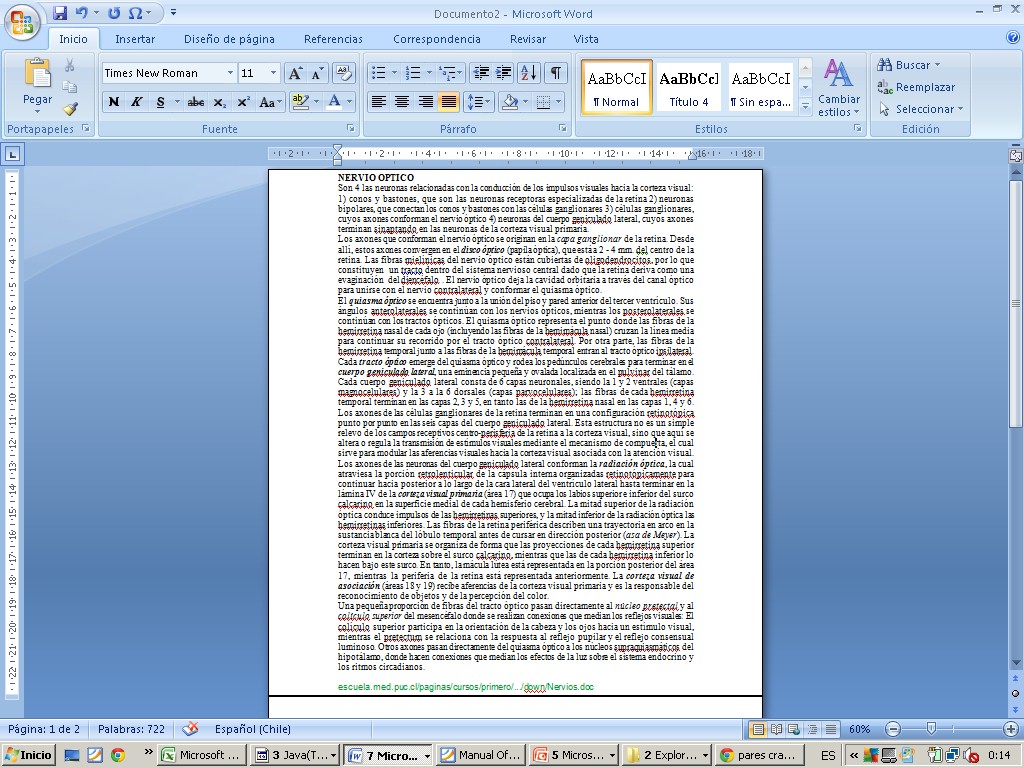Toggle center text alignment
Image resolution: width=1024 pixels, height=768 pixels.
[402, 102]
